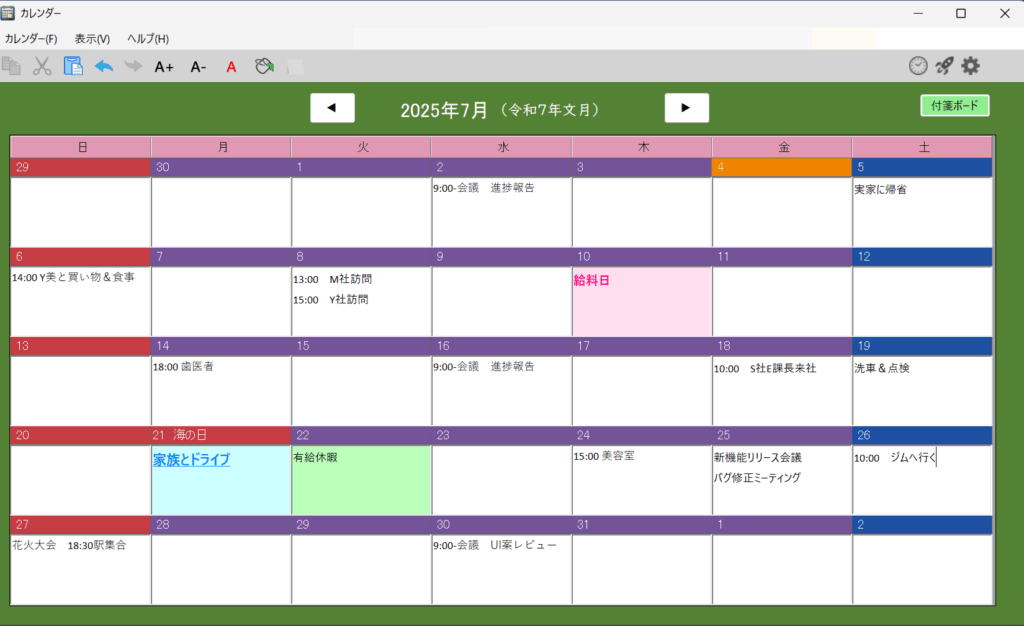Viewport: 1024px width, 626px height.
Task: Increase font size with A+ icon
Action: tap(164, 67)
